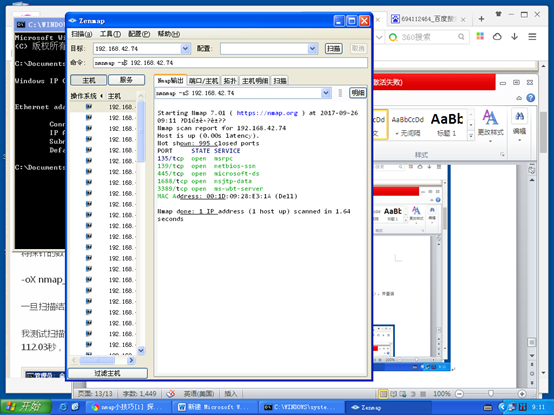Switch to the rightmost 扫描 tab
Screen dimensions: 554x415
click(280, 81)
